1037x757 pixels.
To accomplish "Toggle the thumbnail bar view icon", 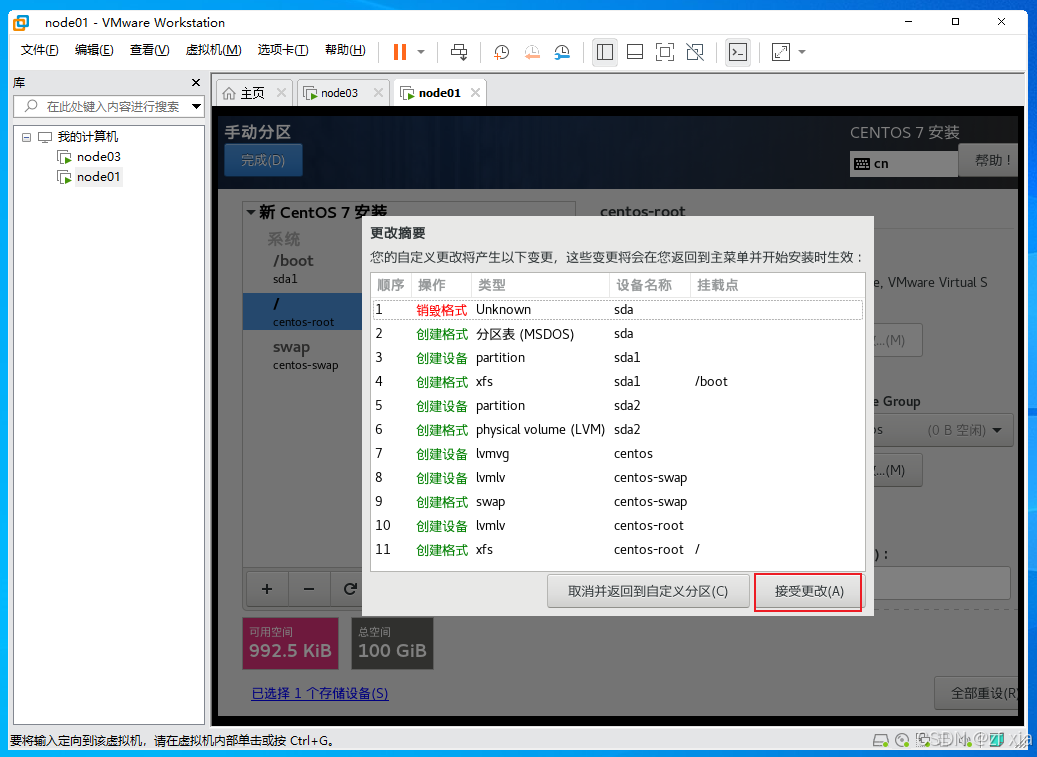I will [x=635, y=52].
